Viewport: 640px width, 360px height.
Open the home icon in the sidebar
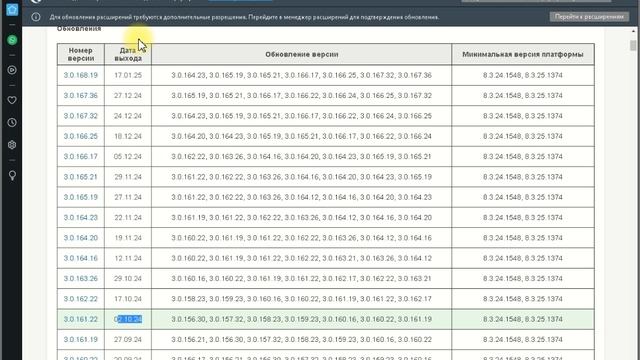[x=12, y=9]
